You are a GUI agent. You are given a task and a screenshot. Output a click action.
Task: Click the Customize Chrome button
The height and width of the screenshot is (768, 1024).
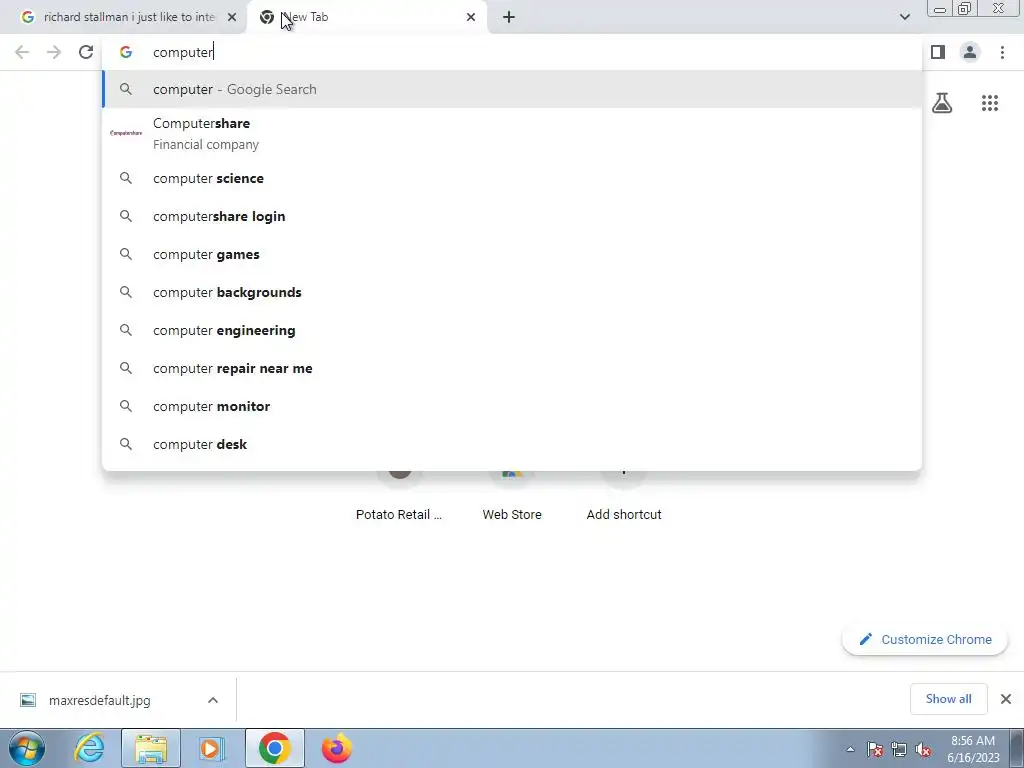click(925, 639)
